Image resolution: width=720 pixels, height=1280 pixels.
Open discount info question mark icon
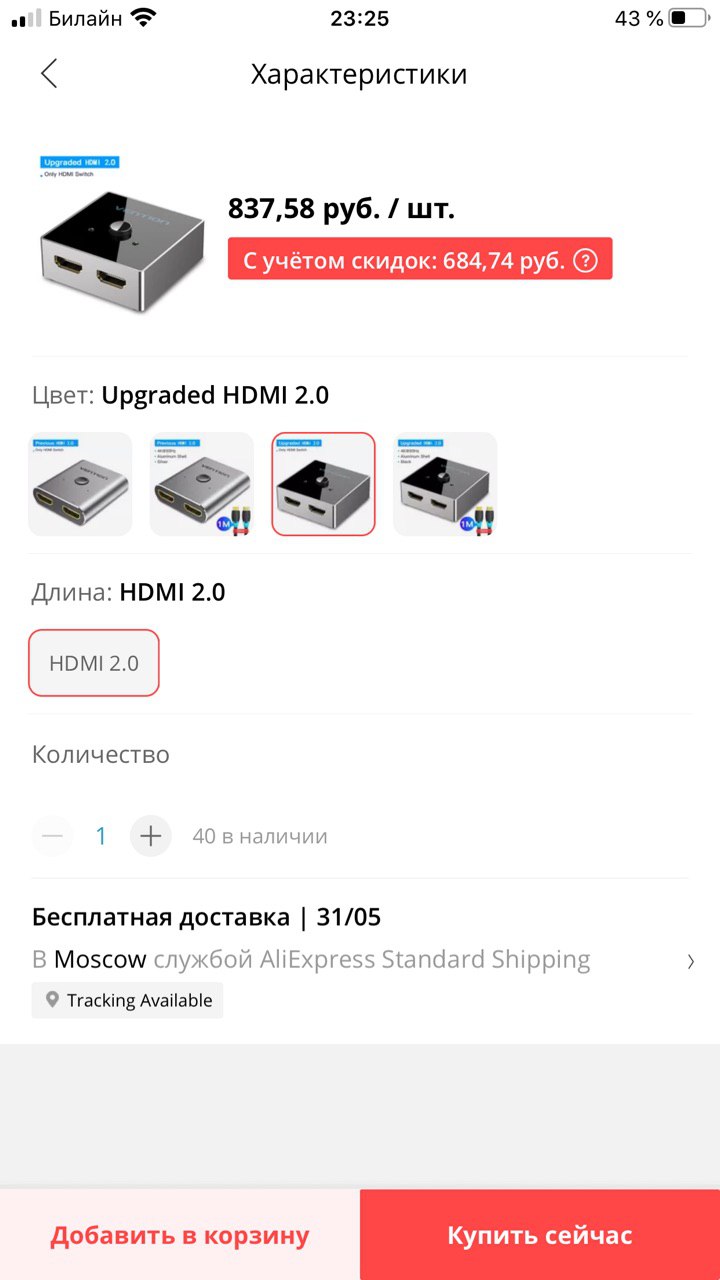[586, 261]
